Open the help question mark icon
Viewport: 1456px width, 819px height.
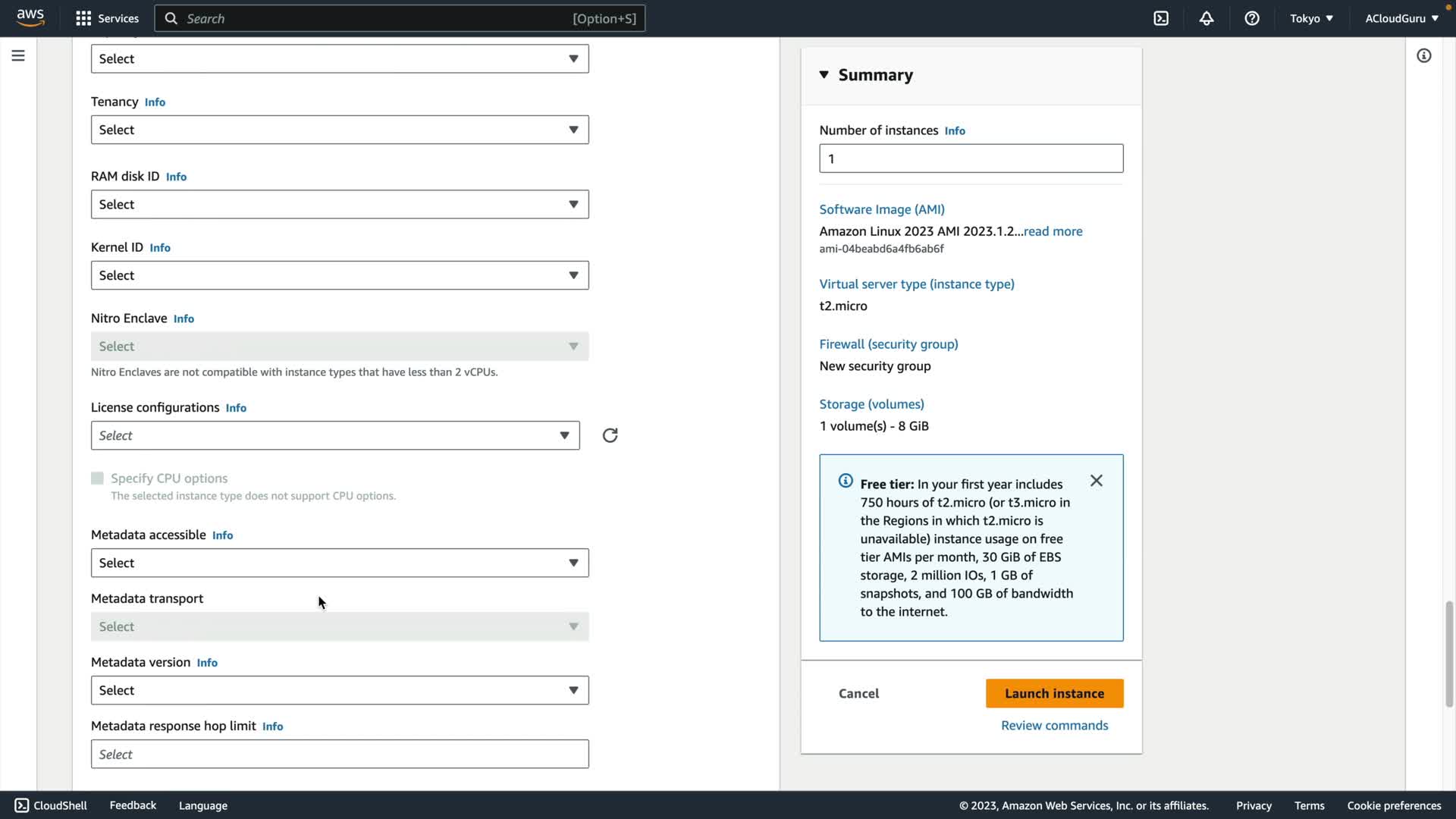coord(1252,18)
